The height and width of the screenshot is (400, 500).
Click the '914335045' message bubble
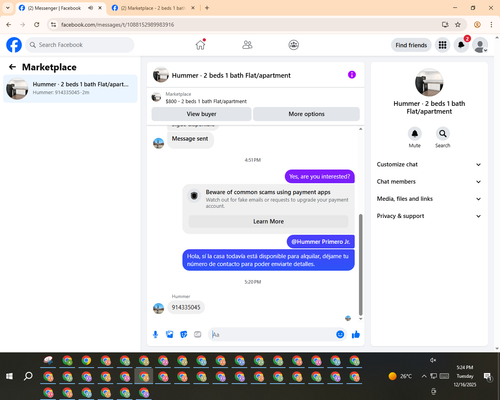[186, 307]
